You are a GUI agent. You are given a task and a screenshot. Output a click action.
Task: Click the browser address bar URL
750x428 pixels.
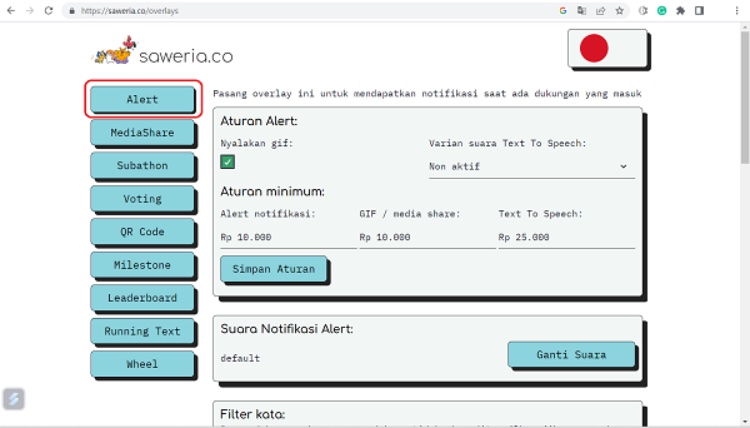coord(129,11)
